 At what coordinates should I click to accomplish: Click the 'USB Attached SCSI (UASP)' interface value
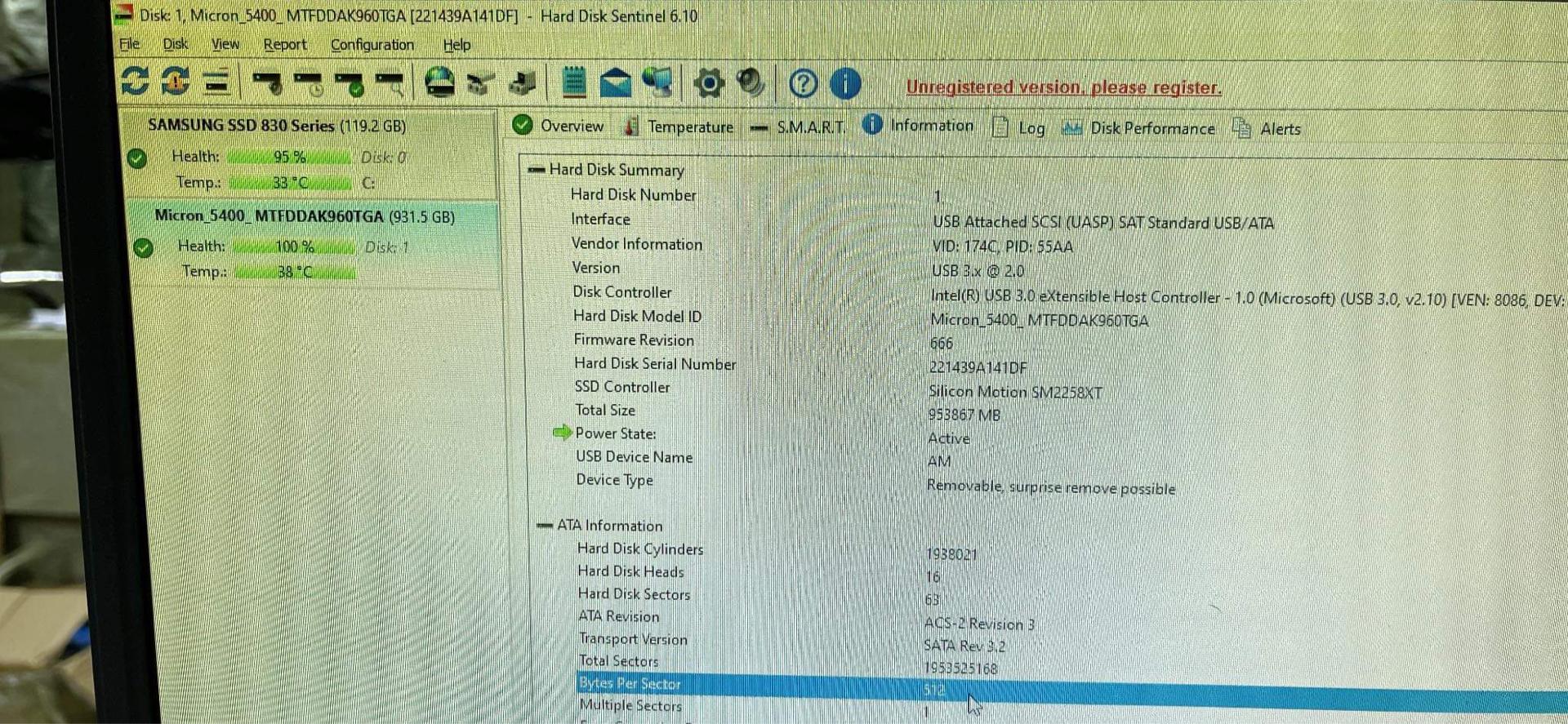click(x=1102, y=222)
